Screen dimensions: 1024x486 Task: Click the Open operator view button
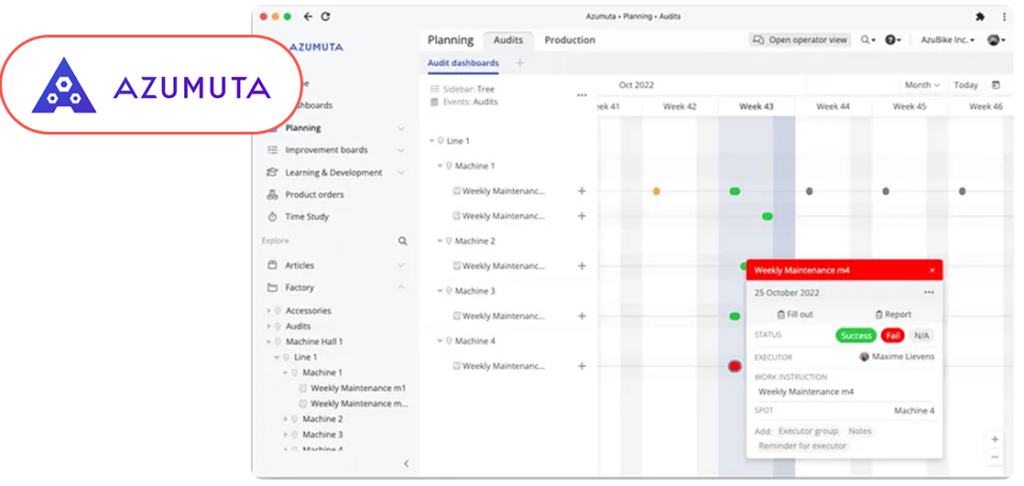[800, 40]
